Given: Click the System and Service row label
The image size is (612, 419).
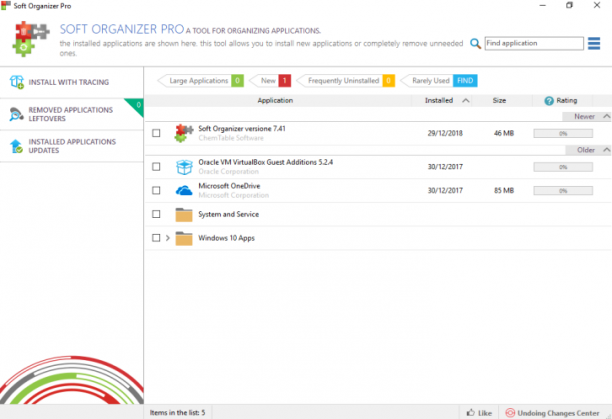Looking at the screenshot, I should coord(228,214).
